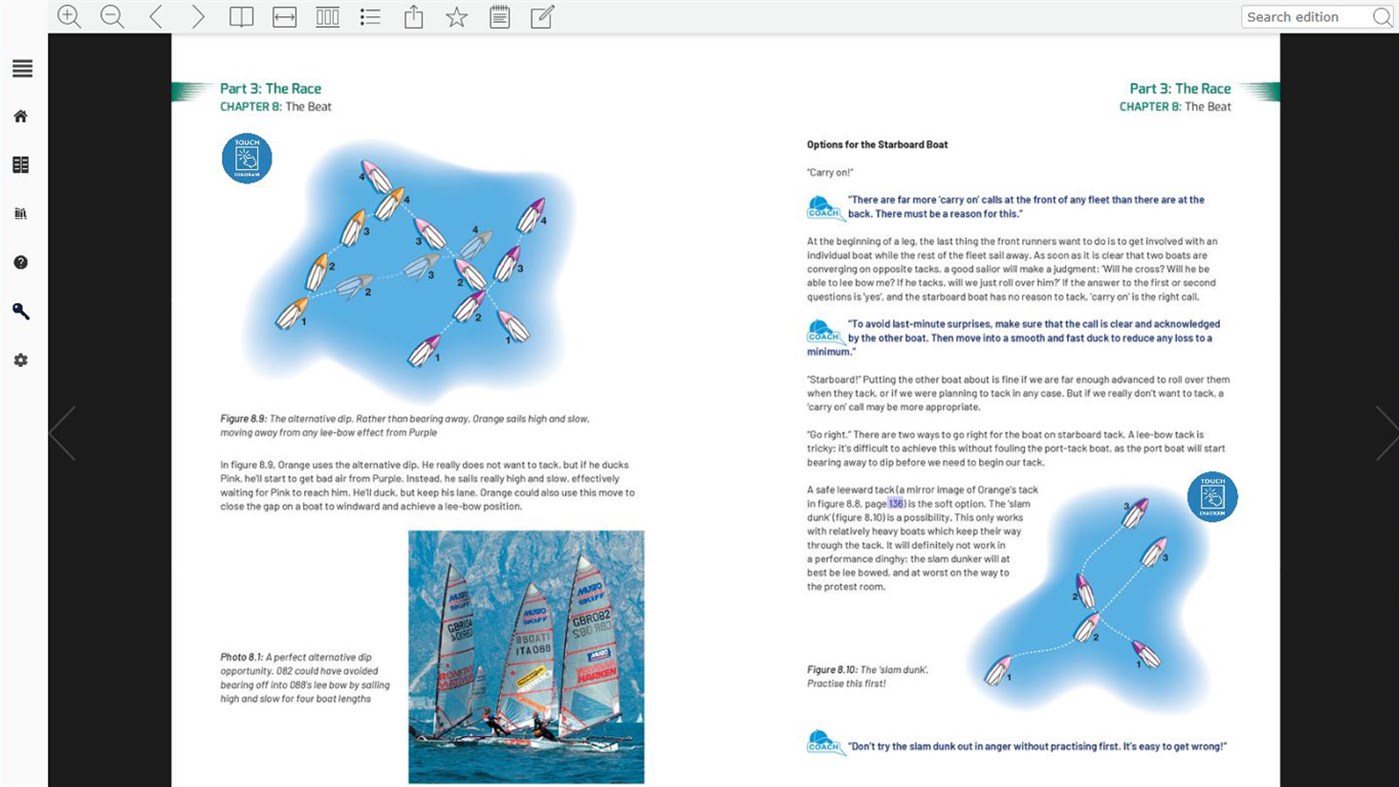Toggle the multi-column thumbnail view
This screenshot has height=787, width=1399.
(327, 16)
